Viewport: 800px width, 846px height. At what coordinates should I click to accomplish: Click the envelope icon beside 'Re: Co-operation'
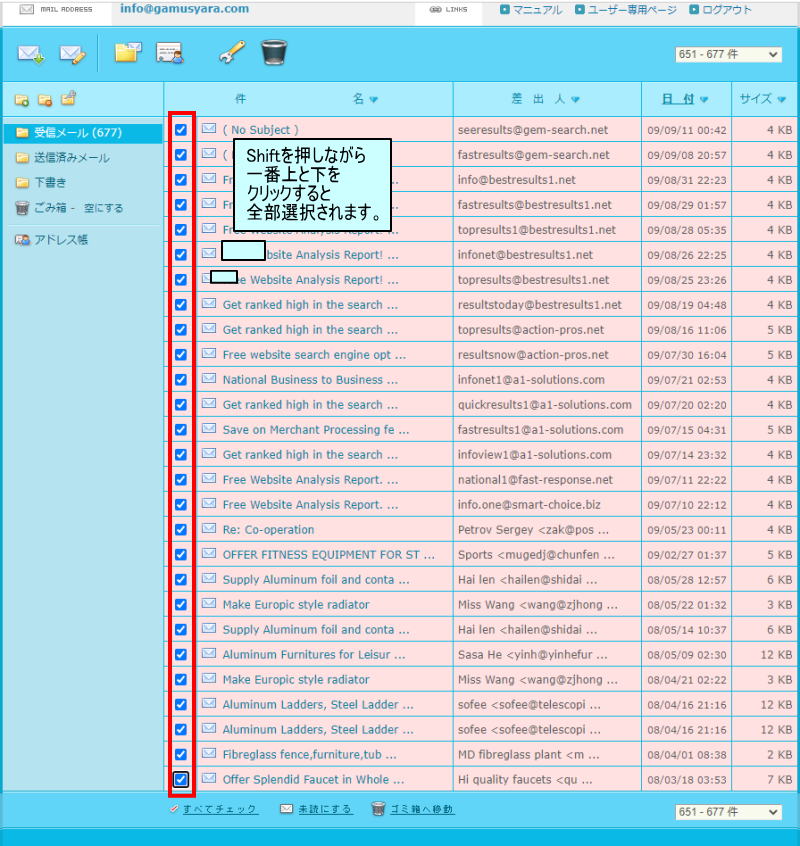[x=209, y=529]
